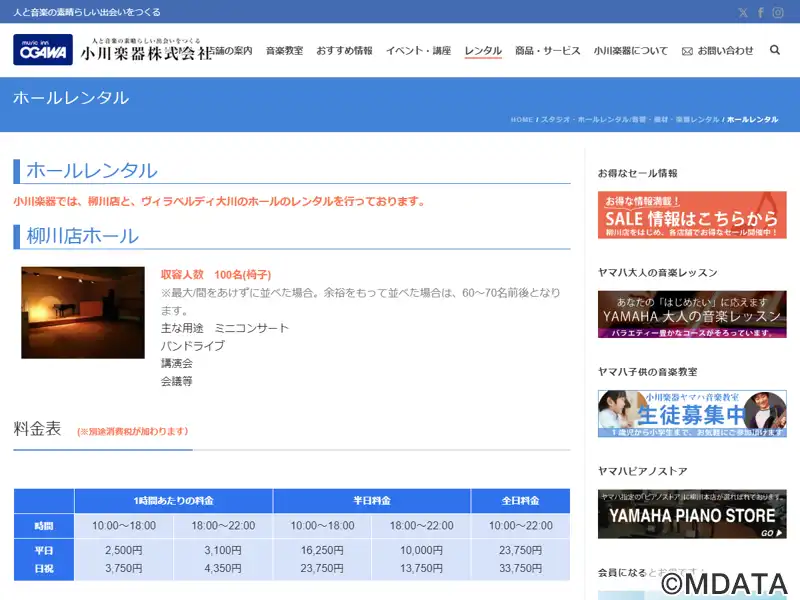The height and width of the screenshot is (600, 800).
Task: Click the 3,100円 price cell
Action: click(x=223, y=551)
